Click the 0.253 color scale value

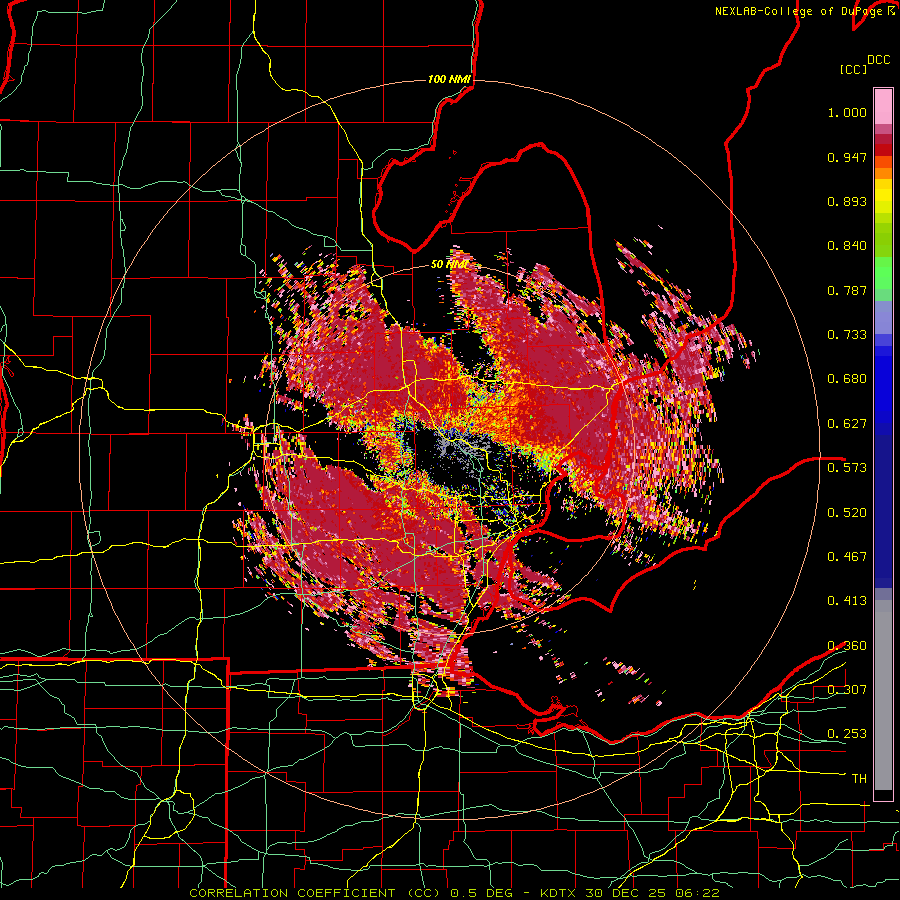(847, 734)
